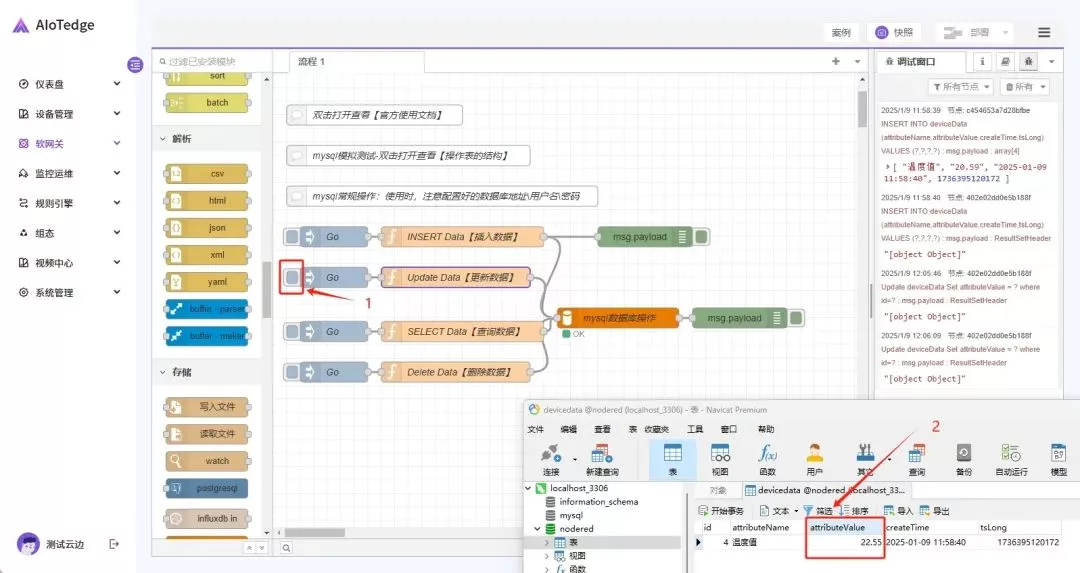
Task: Select the mysql数据库操作 node
Action: (617, 318)
